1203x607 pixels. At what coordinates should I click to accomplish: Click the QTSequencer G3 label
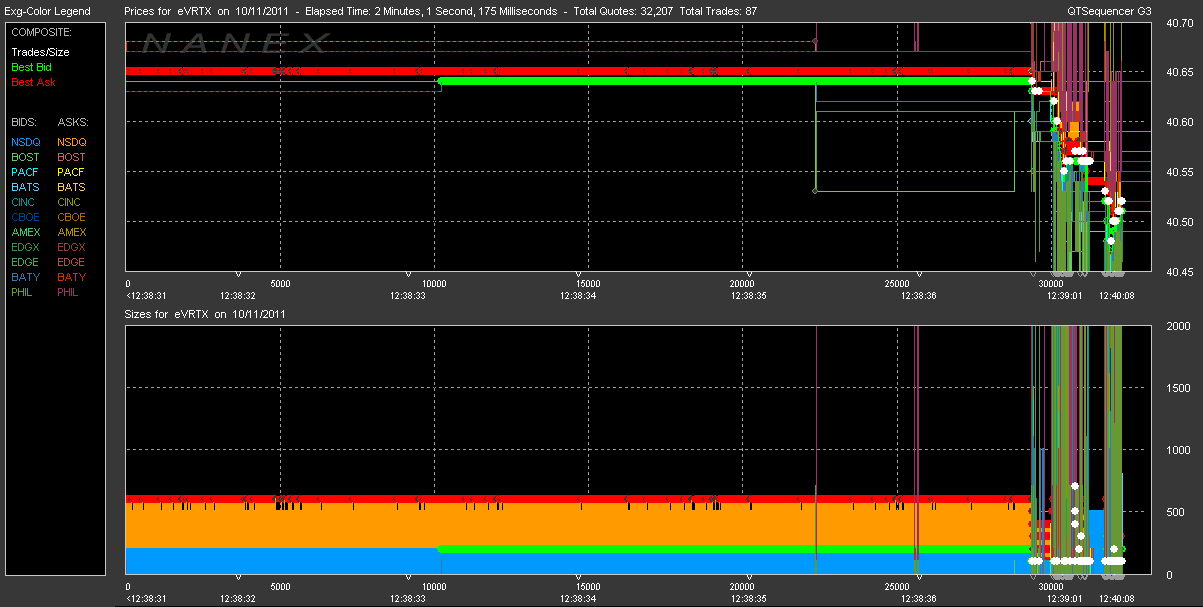[x=1111, y=11]
